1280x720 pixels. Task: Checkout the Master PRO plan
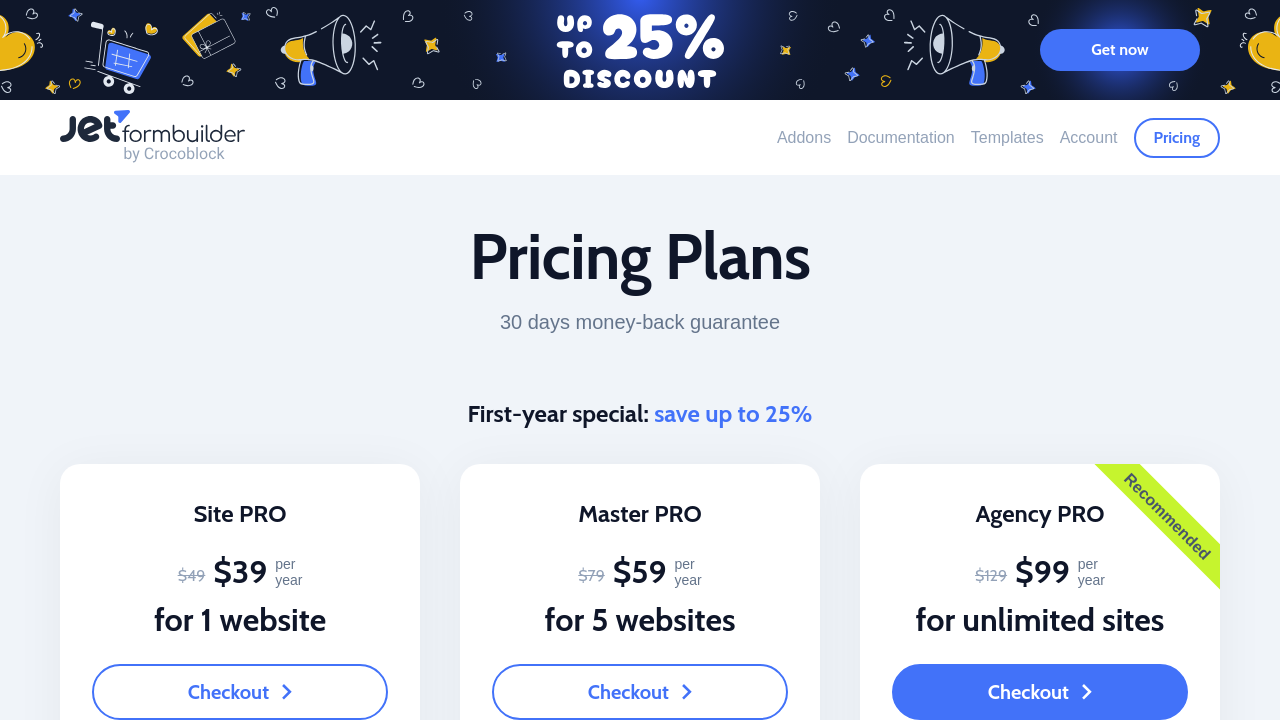[x=640, y=692]
